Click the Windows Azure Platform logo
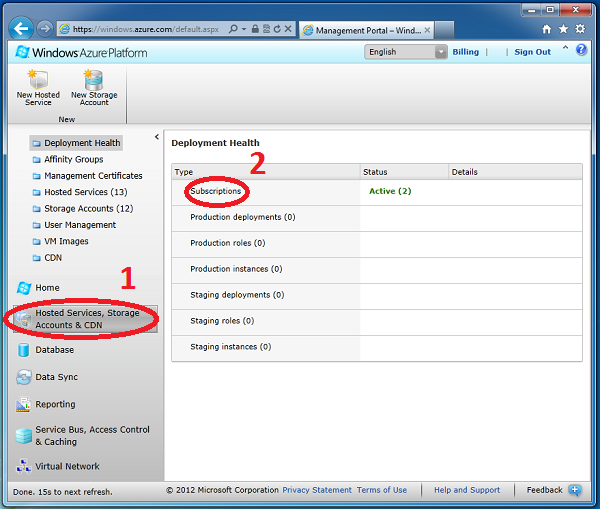This screenshot has height=509, width=600. tap(81, 52)
